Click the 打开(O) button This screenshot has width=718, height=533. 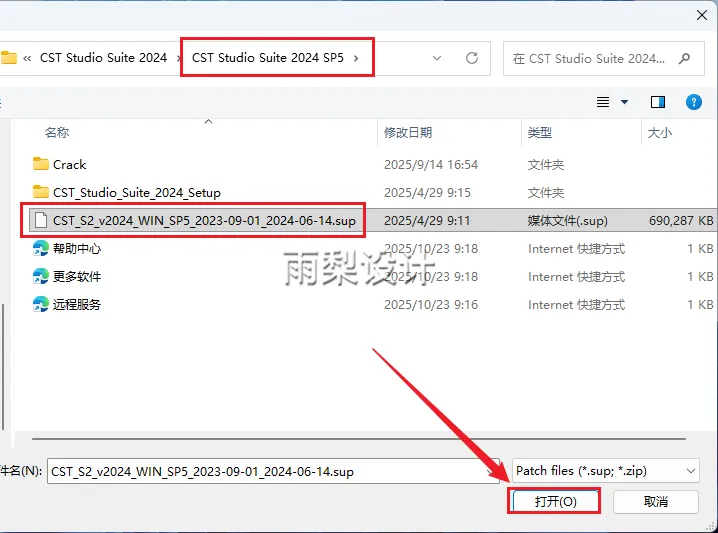coord(555,501)
